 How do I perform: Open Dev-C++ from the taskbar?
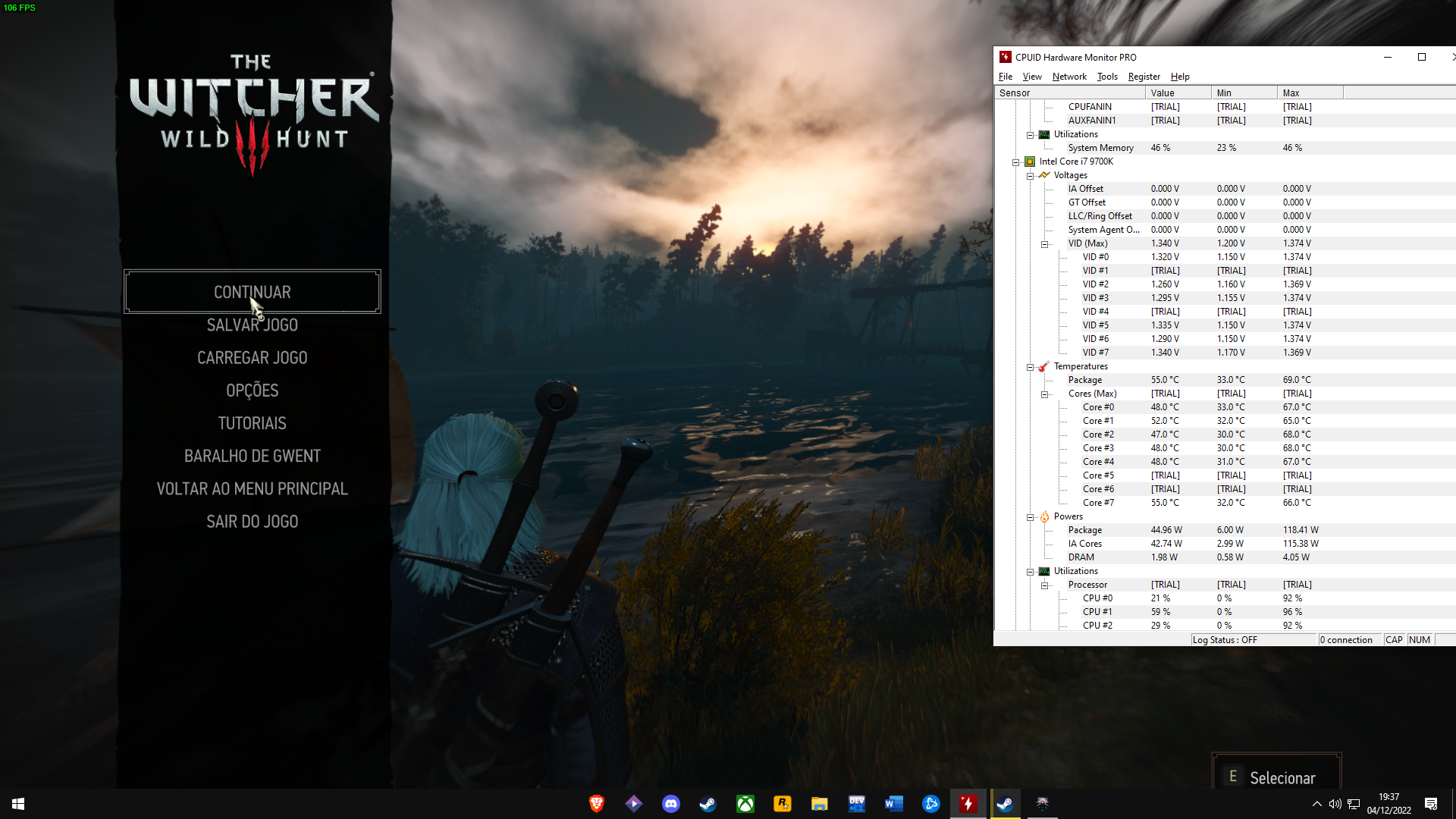point(857,804)
